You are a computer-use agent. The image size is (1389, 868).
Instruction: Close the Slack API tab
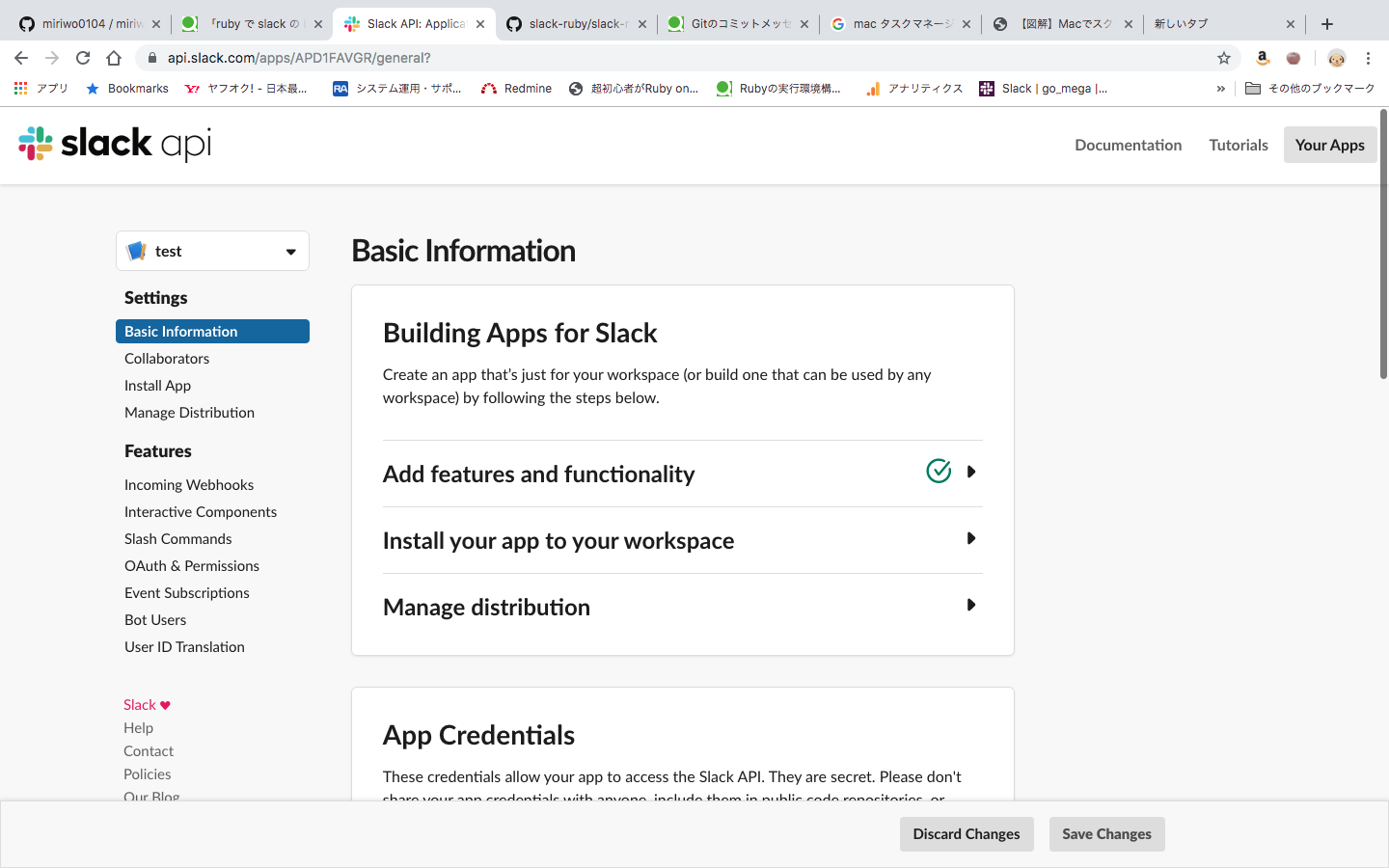(480, 24)
